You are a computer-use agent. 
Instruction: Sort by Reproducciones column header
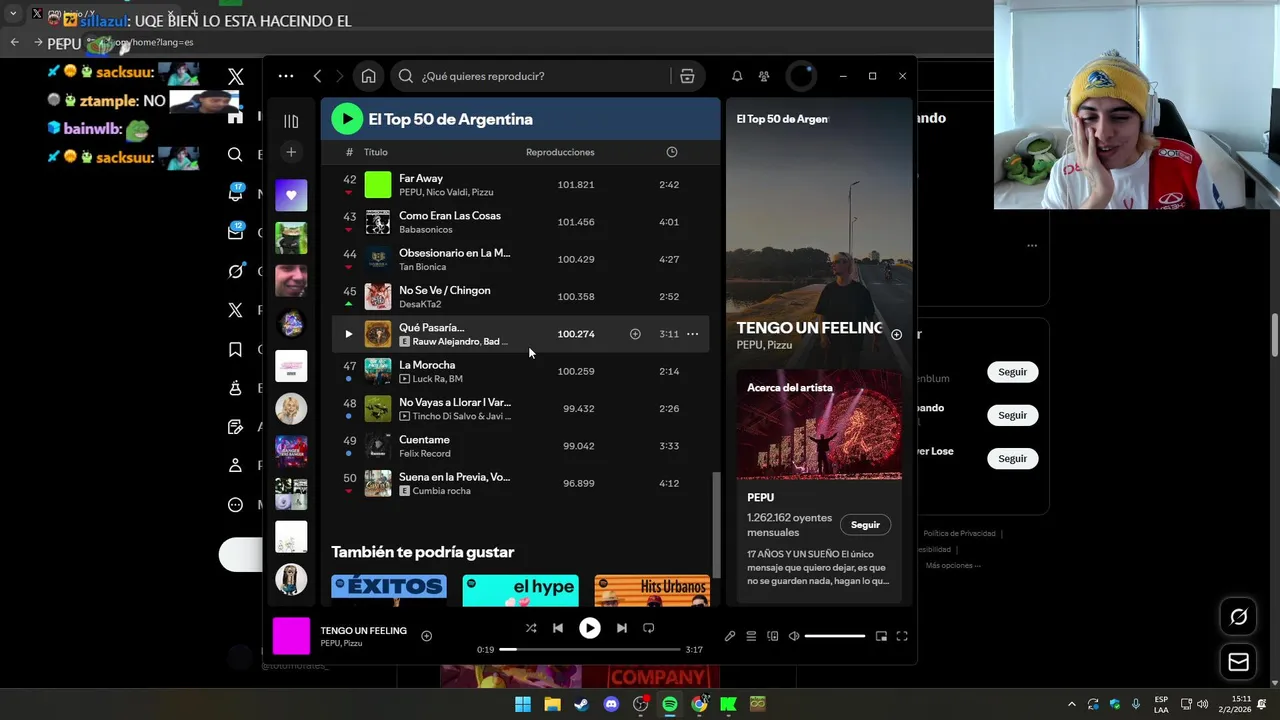(560, 152)
